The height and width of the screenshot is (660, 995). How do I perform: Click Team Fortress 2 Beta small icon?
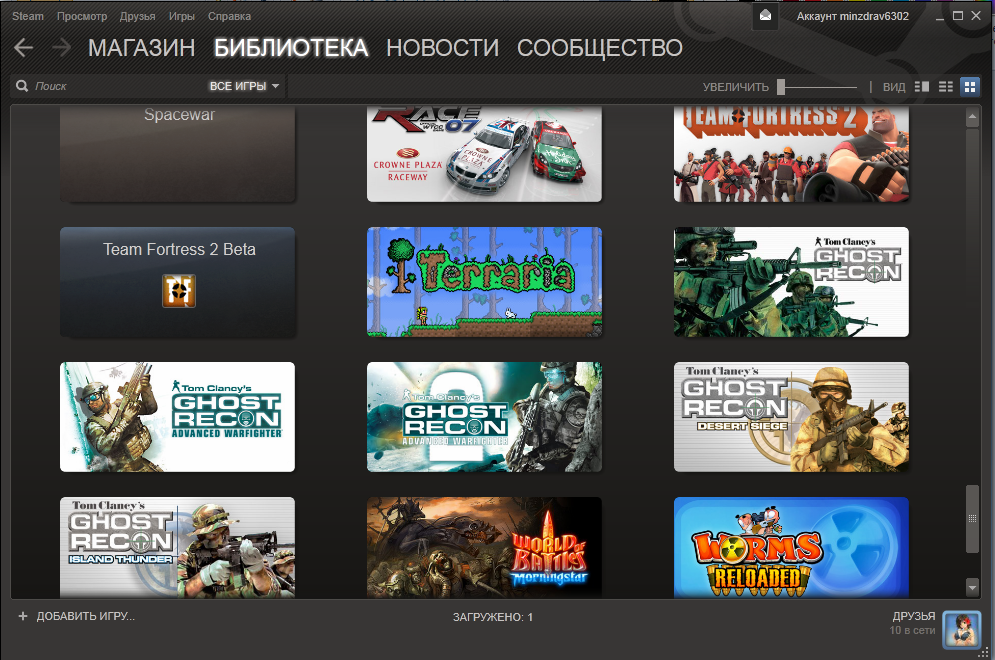point(179,291)
